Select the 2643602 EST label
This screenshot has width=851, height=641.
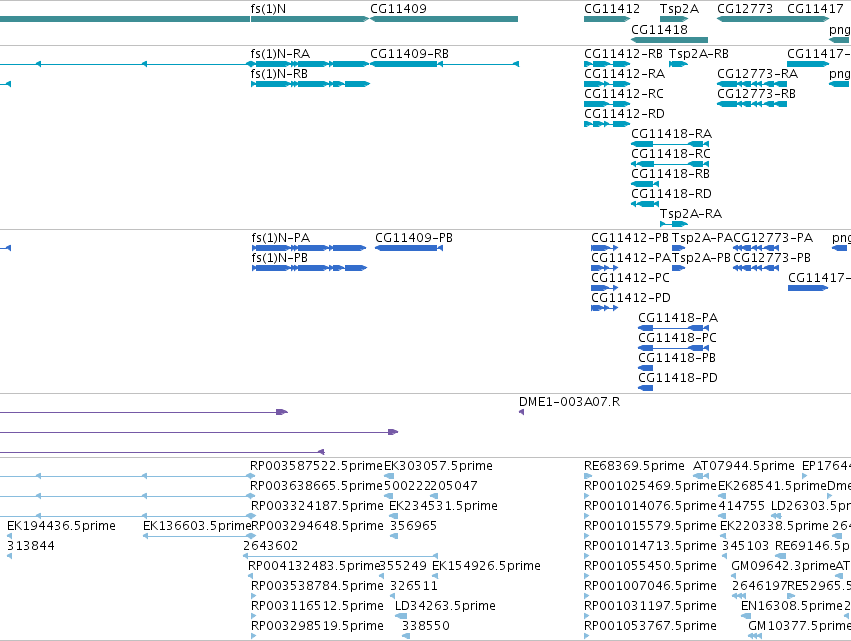[271, 545]
